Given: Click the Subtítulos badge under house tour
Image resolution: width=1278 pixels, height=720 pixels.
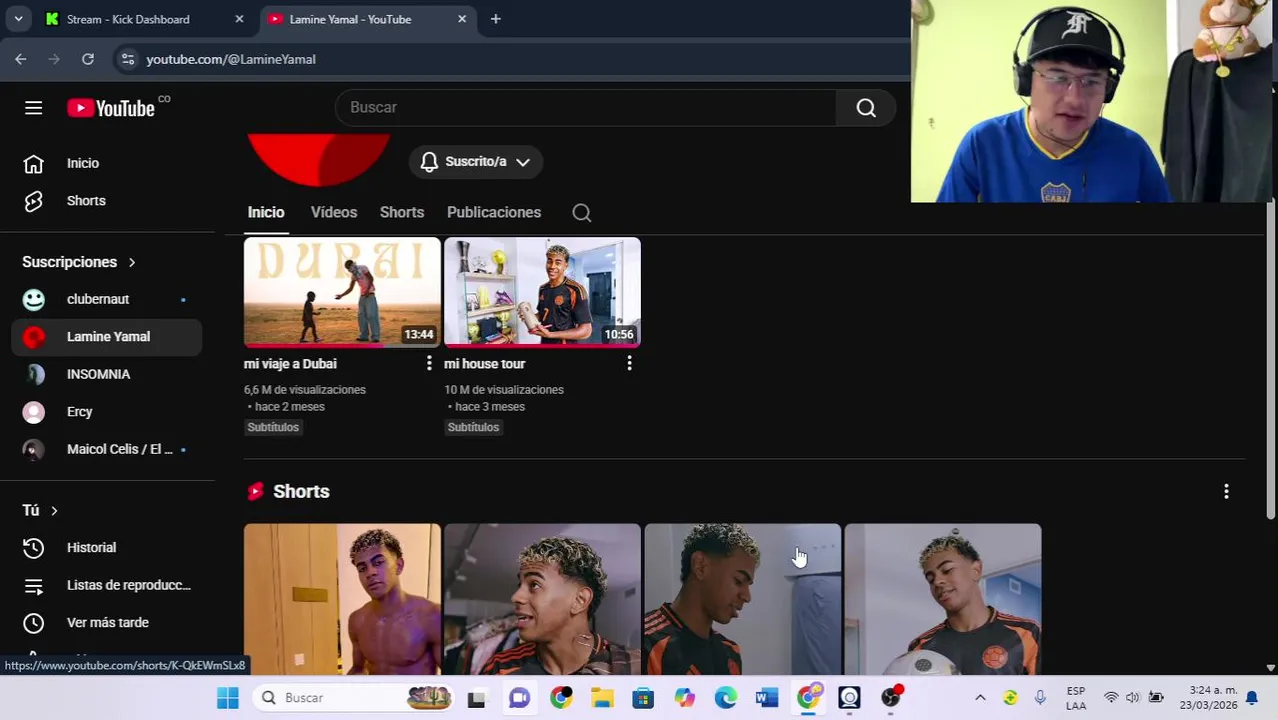Looking at the screenshot, I should point(473,427).
